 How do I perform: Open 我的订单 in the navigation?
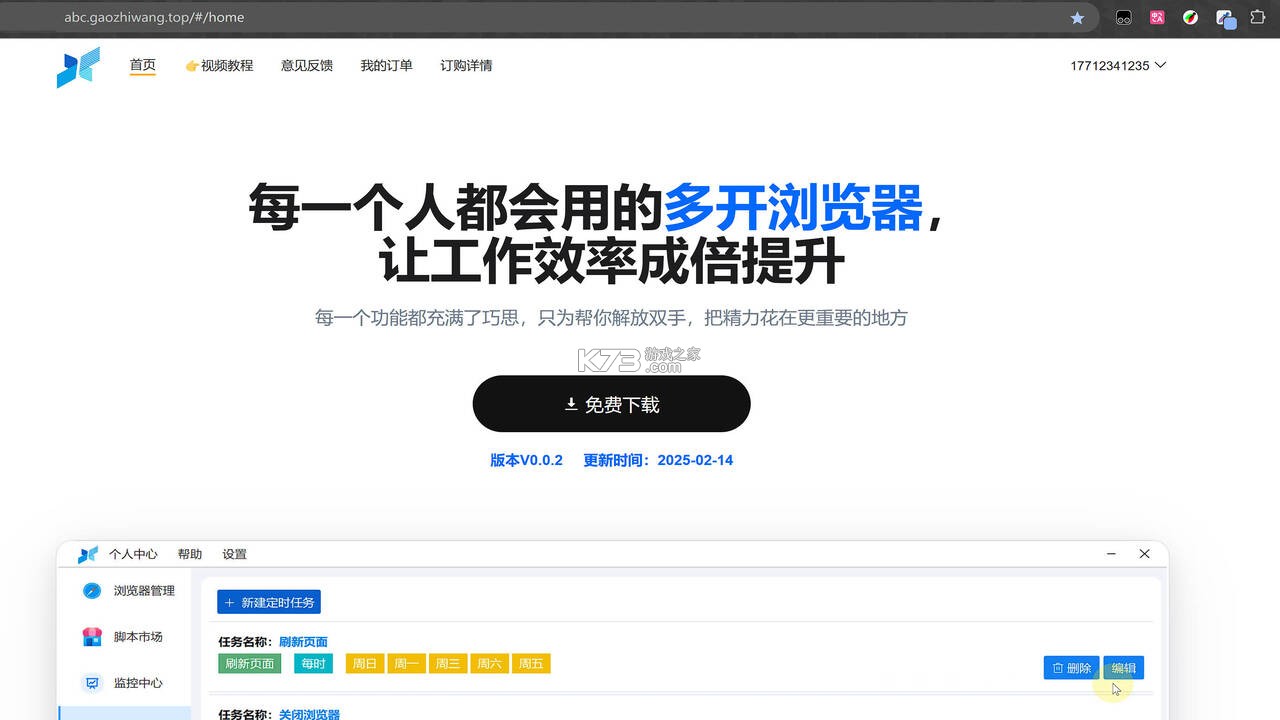[387, 66]
